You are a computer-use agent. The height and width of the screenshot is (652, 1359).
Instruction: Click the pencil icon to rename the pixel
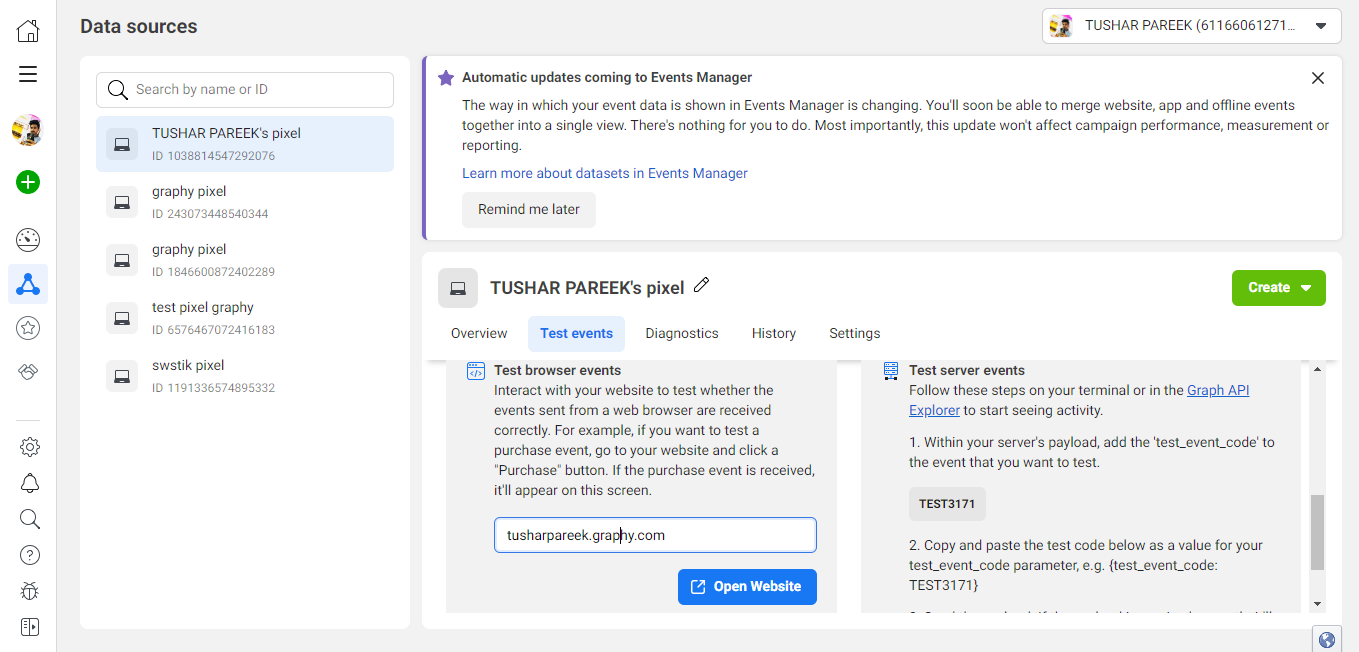click(x=701, y=285)
